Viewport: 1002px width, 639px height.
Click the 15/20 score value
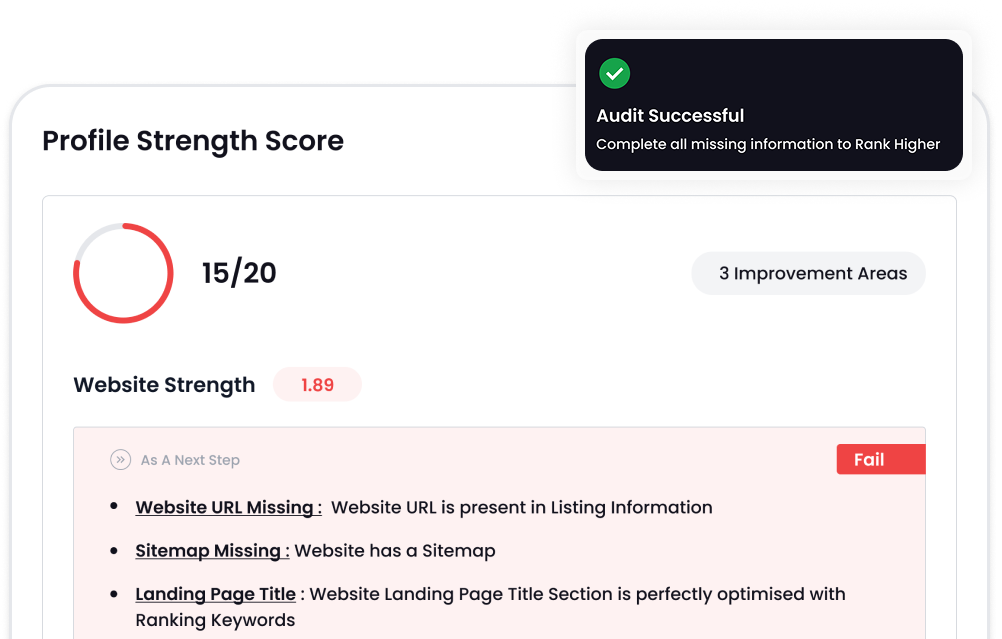(239, 273)
